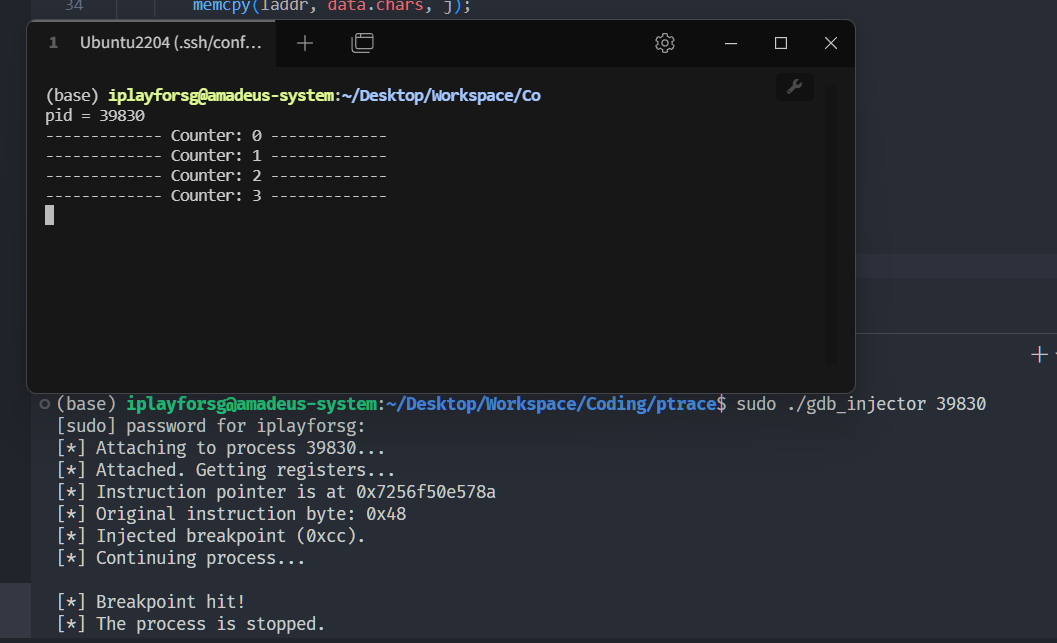
Task: Click the 'Counter: 2' output line
Action: click(x=216, y=176)
